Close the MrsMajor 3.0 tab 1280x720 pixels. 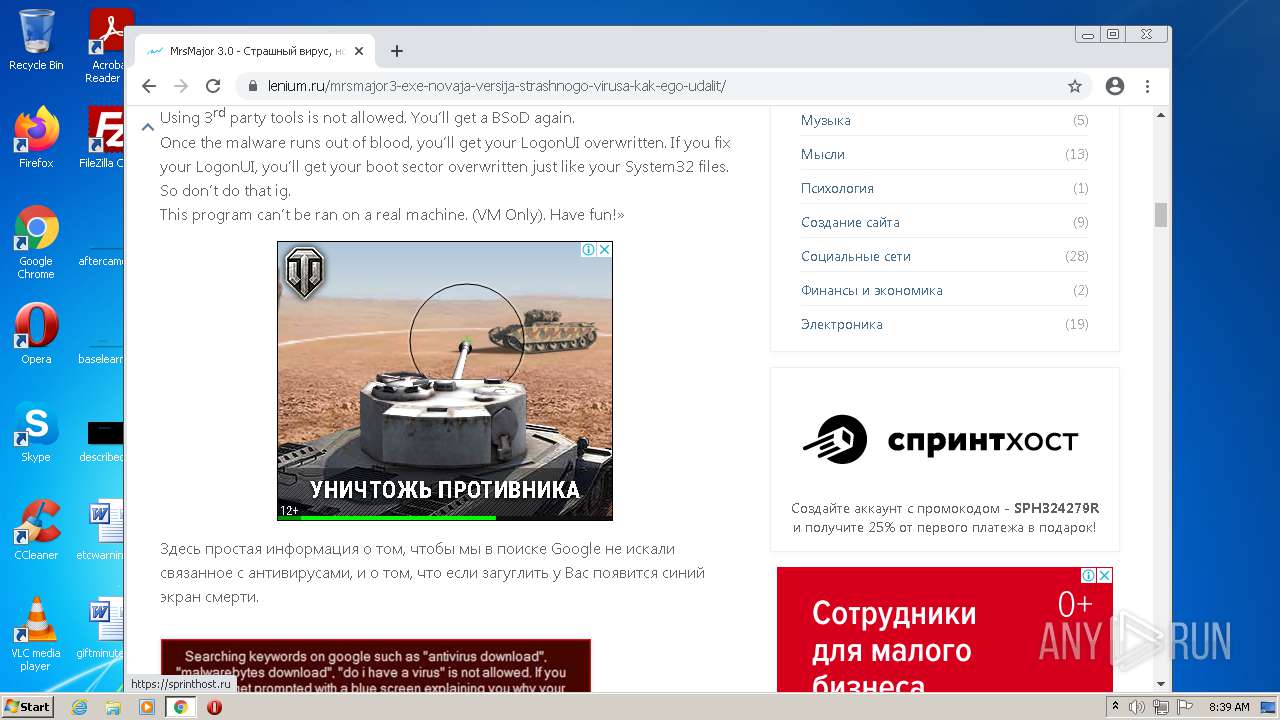tap(359, 51)
